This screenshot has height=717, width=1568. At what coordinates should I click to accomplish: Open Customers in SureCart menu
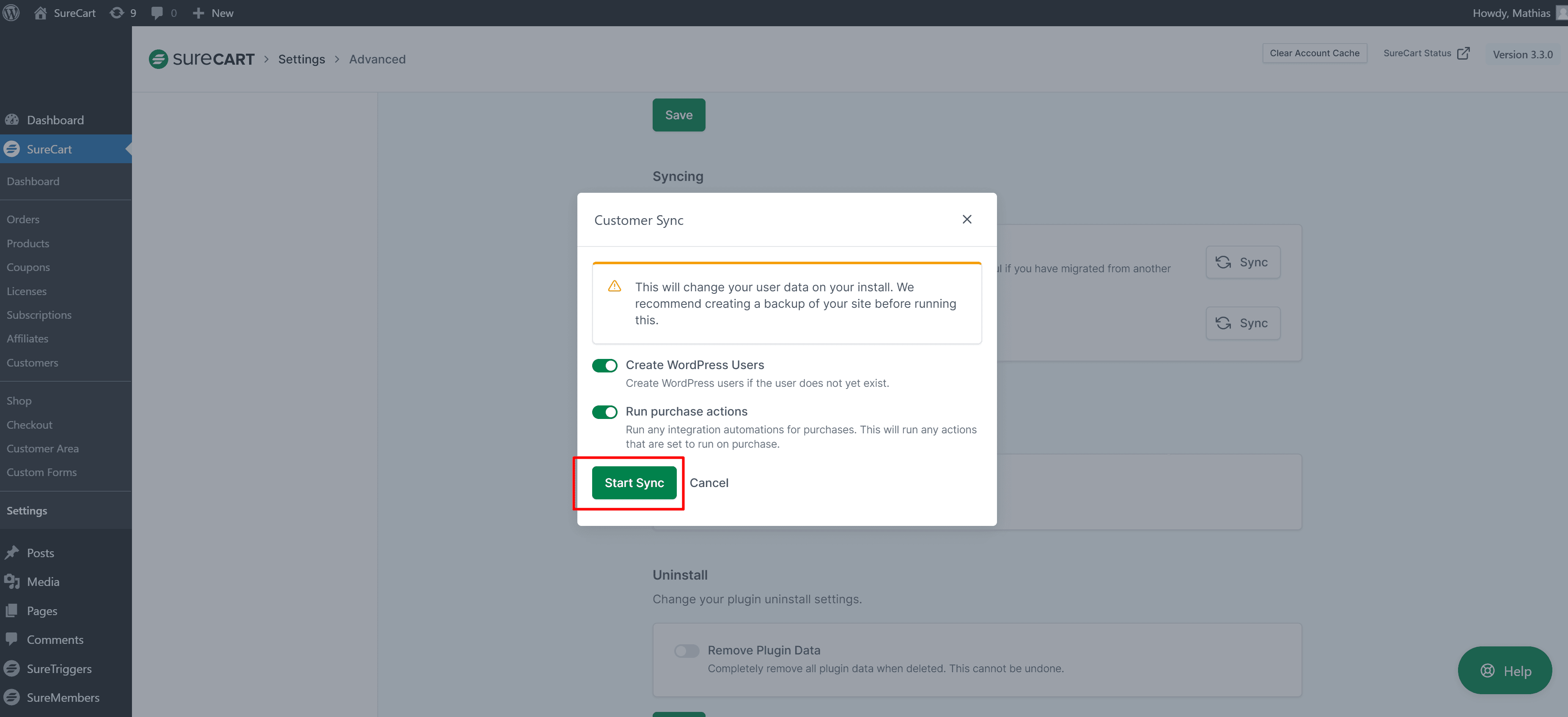[x=32, y=362]
